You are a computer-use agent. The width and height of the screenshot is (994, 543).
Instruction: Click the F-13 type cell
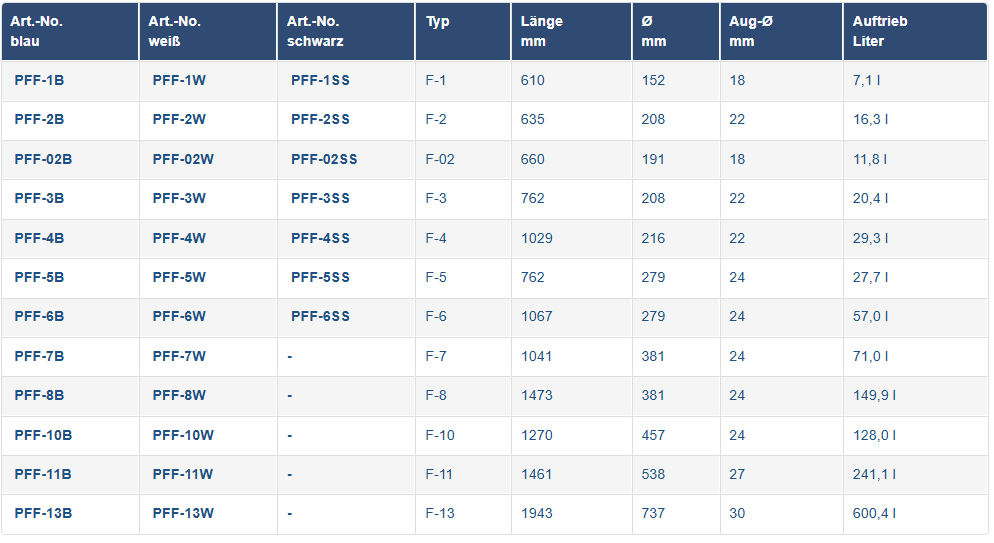[x=440, y=514]
